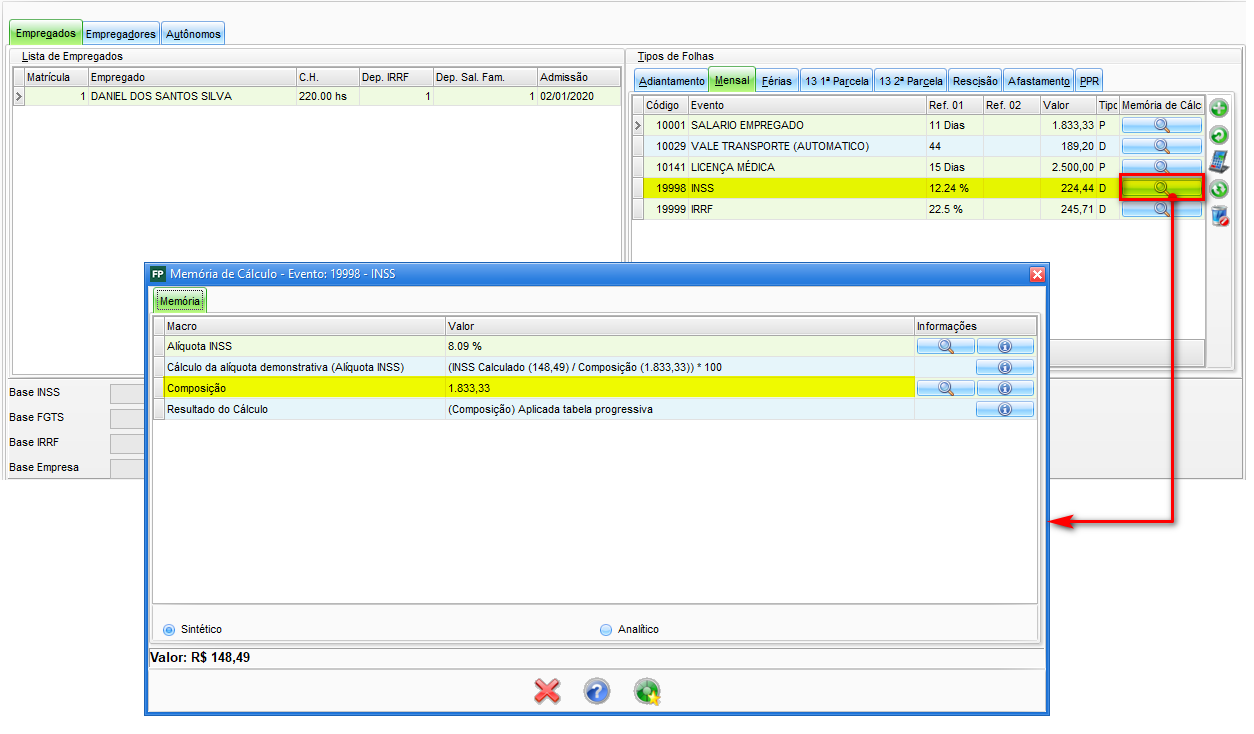
Task: Switch to the Rescisão tab
Action: click(975, 81)
